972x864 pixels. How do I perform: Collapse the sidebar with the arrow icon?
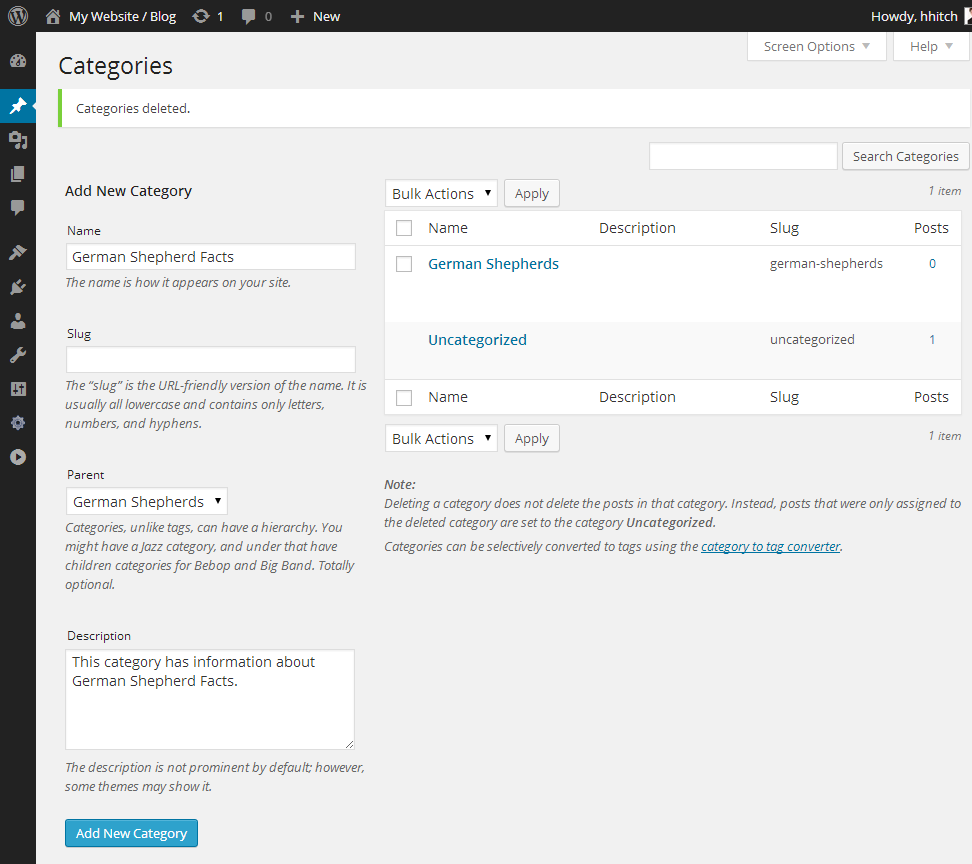[x=17, y=457]
